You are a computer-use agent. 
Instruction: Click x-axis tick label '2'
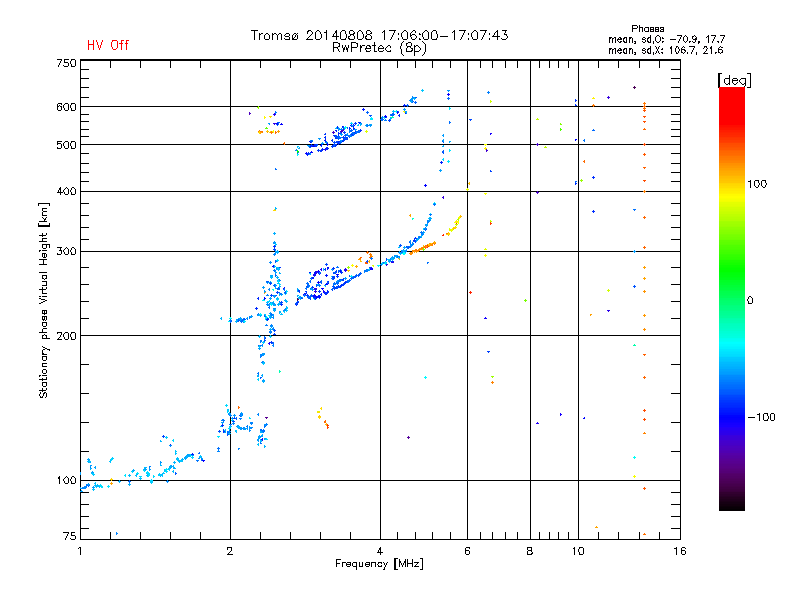coord(230,551)
